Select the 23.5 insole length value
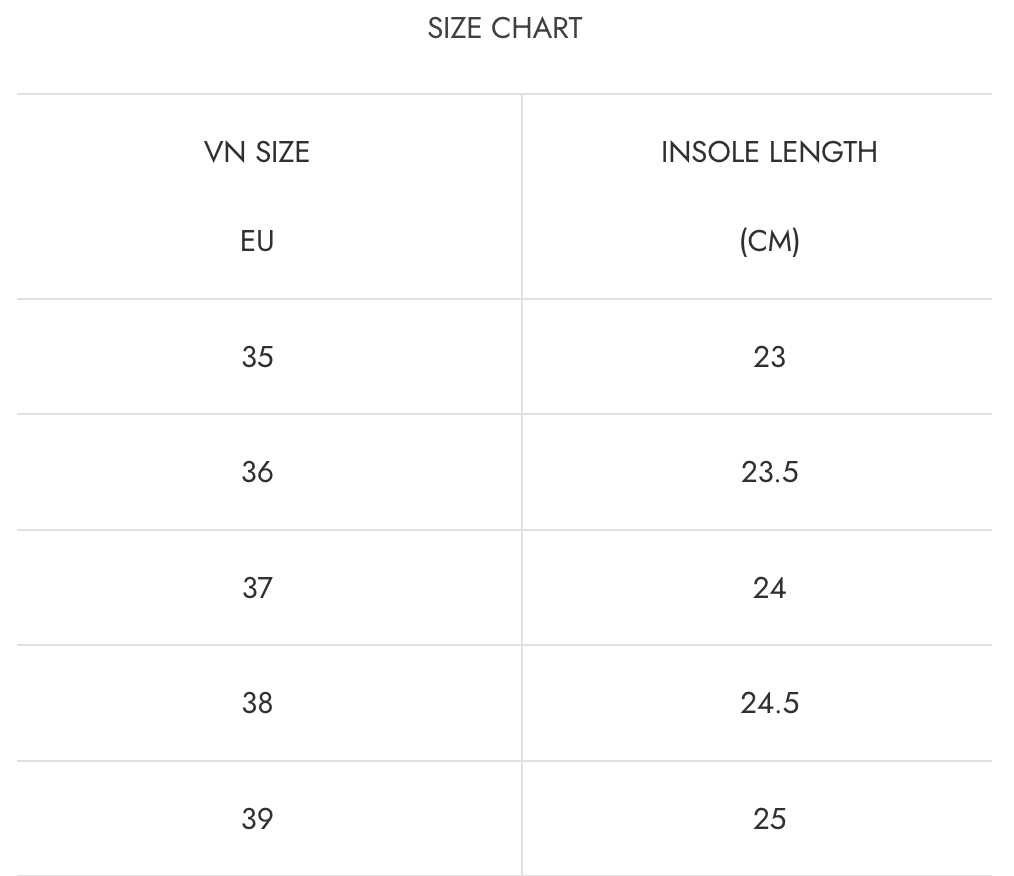 point(769,472)
